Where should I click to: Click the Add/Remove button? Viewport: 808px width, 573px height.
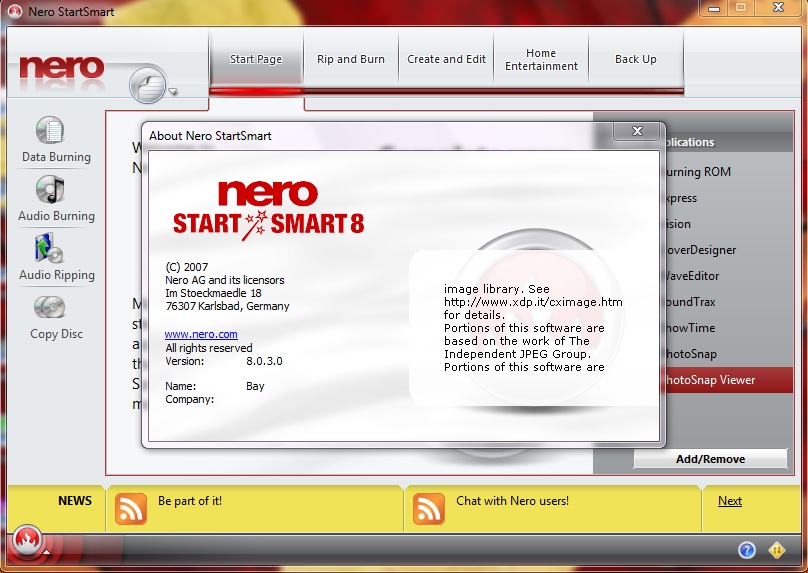click(710, 459)
